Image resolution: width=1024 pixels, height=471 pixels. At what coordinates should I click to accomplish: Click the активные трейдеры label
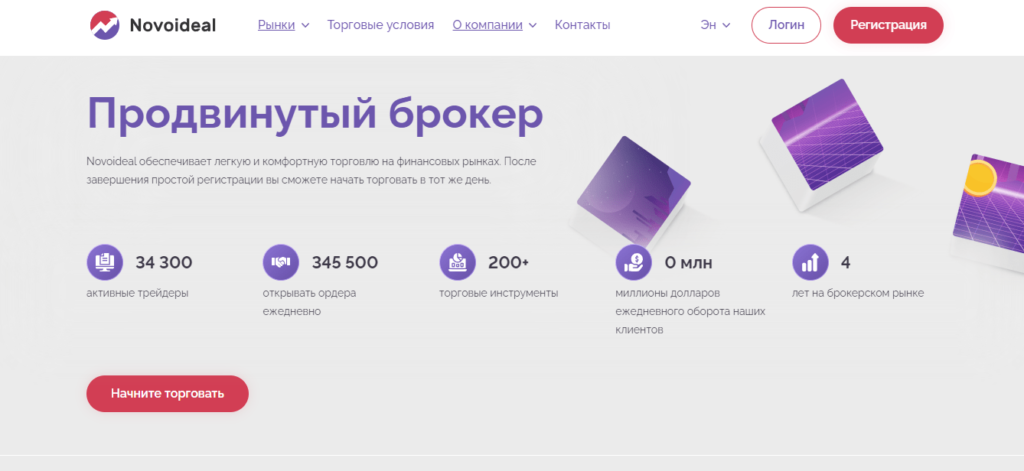[x=137, y=293]
